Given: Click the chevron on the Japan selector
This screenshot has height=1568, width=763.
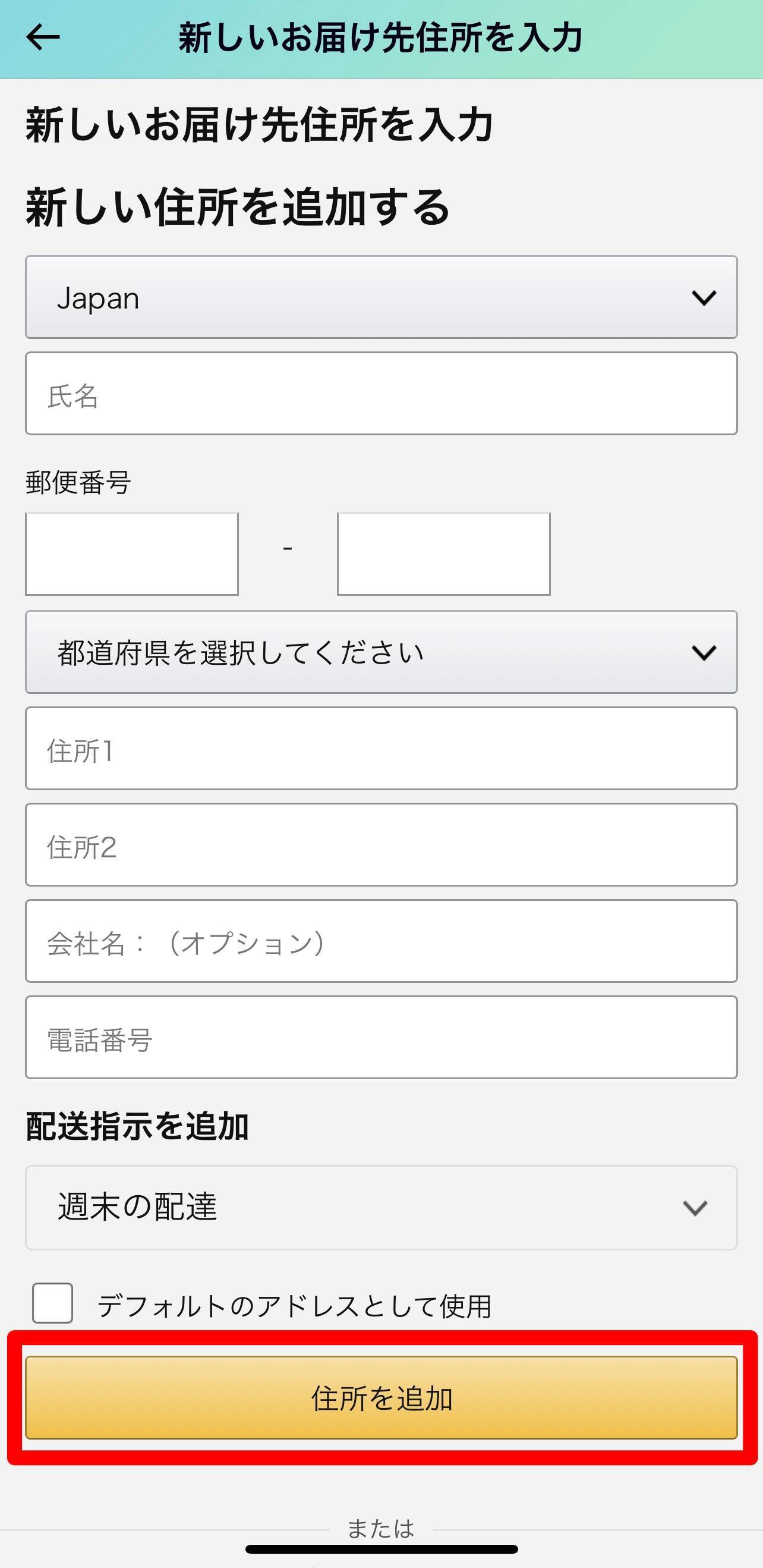Looking at the screenshot, I should click(704, 298).
